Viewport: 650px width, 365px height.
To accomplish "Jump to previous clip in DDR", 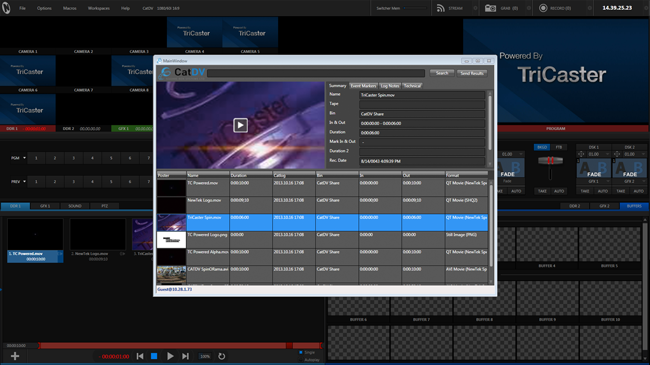I will tap(140, 356).
